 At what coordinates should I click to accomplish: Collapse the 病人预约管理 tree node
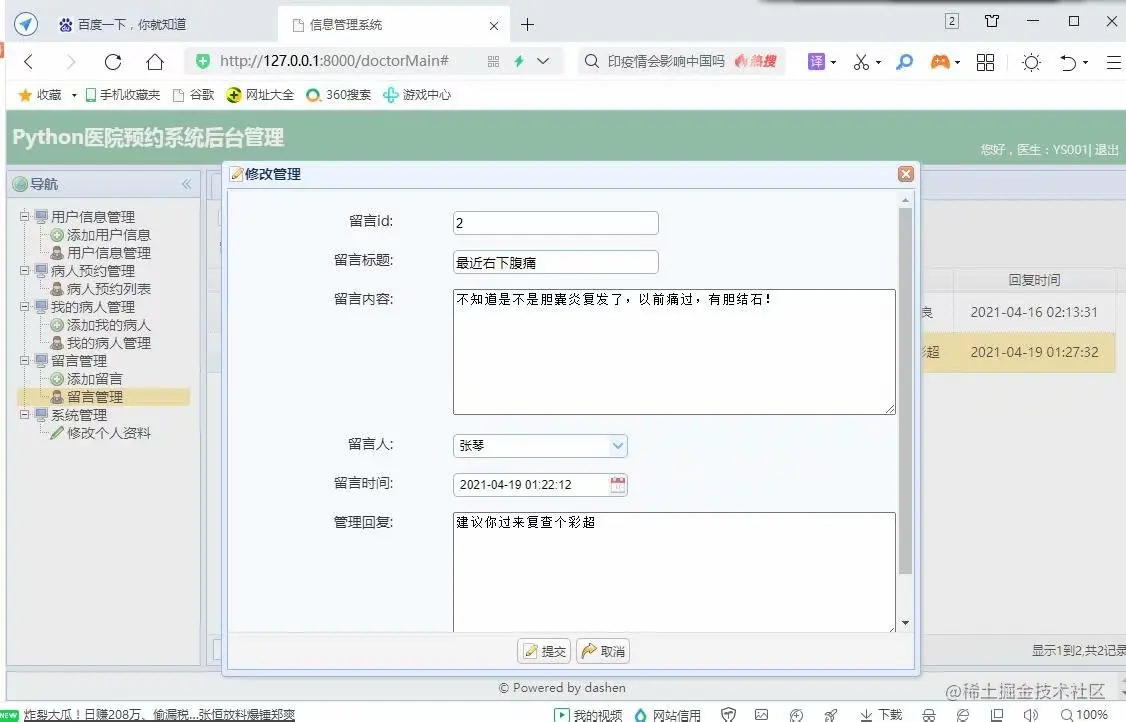coord(24,271)
